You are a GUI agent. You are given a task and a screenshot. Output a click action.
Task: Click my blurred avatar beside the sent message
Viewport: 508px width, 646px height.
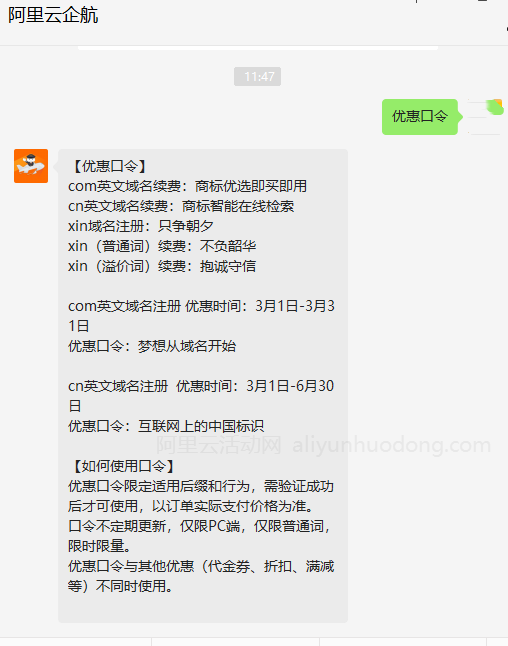point(485,117)
